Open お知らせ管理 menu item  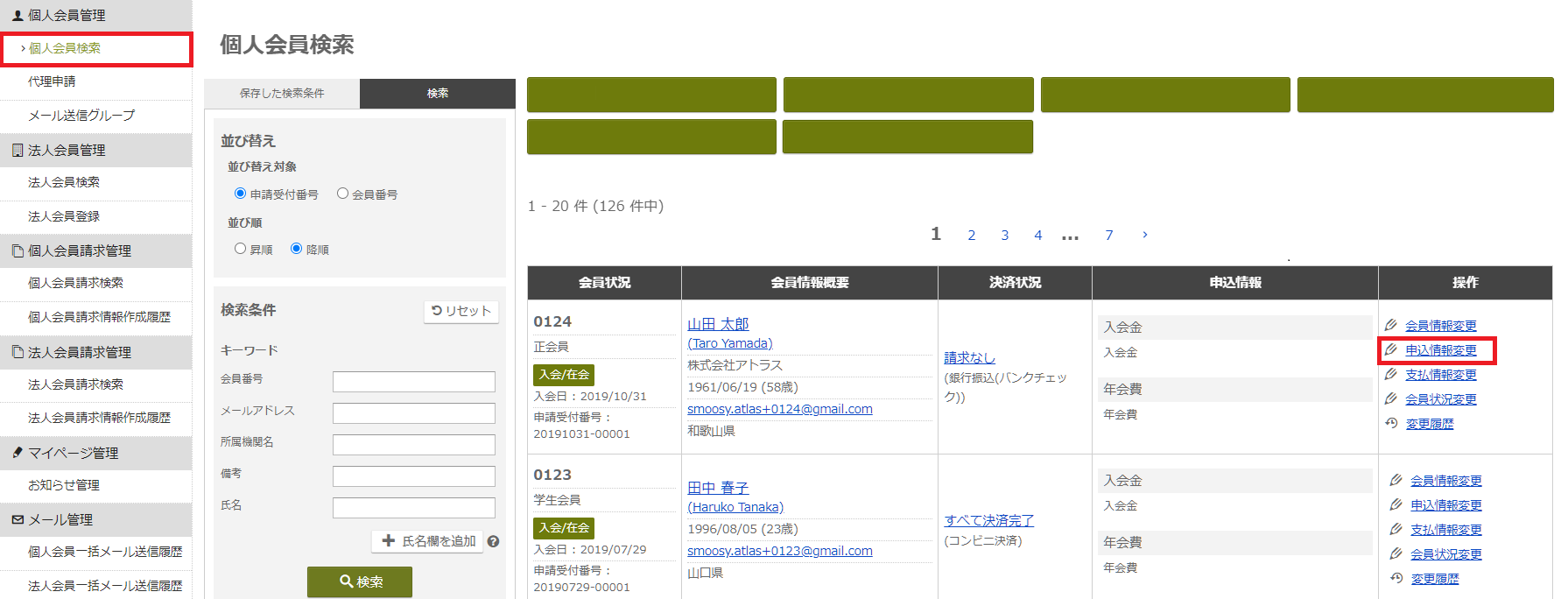click(x=64, y=485)
